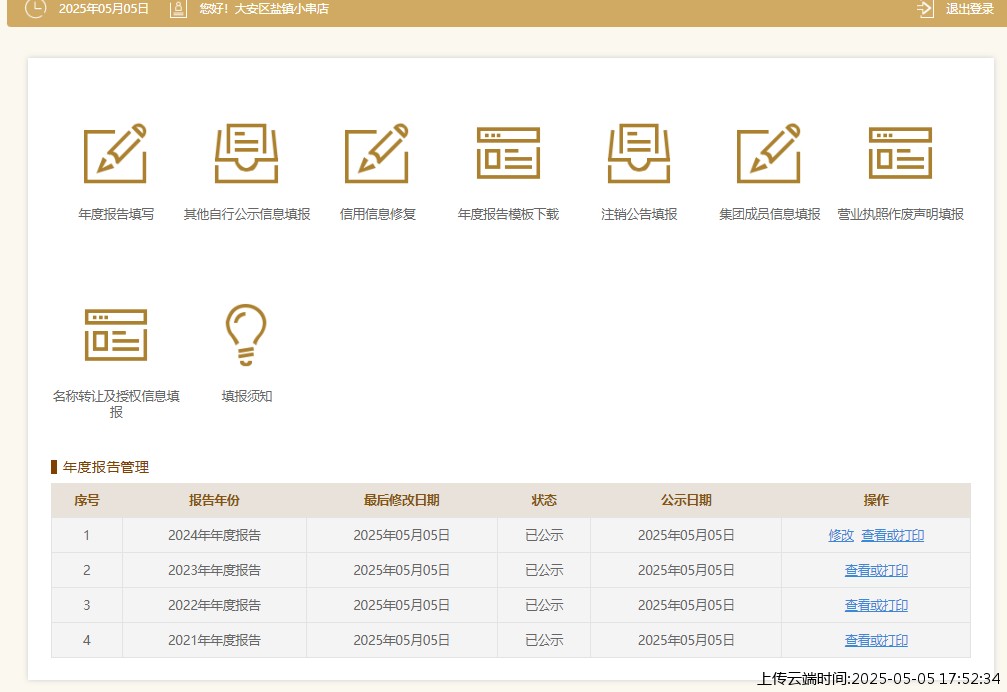Image resolution: width=1007 pixels, height=692 pixels.
Task: Click the logout arrow icon
Action: point(925,9)
